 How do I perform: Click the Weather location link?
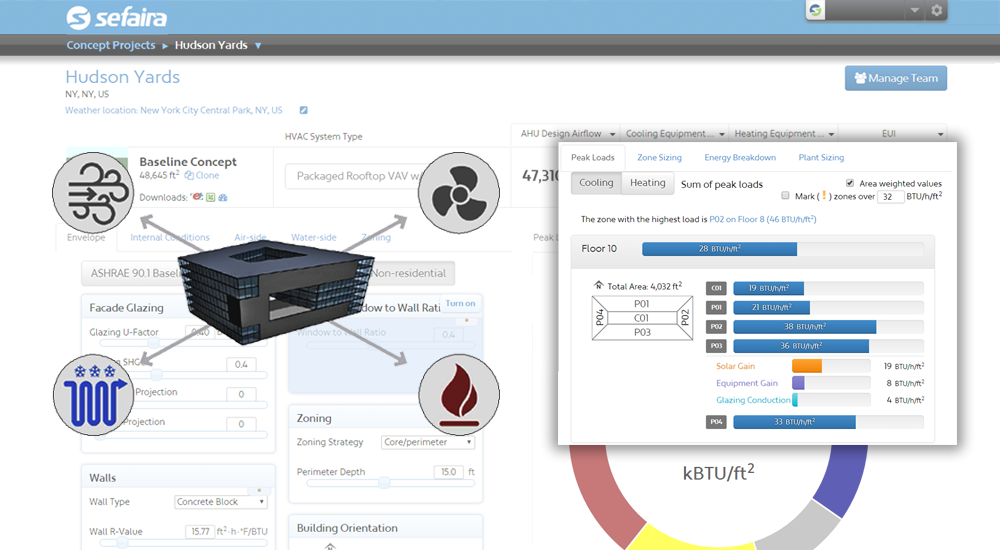coord(173,110)
